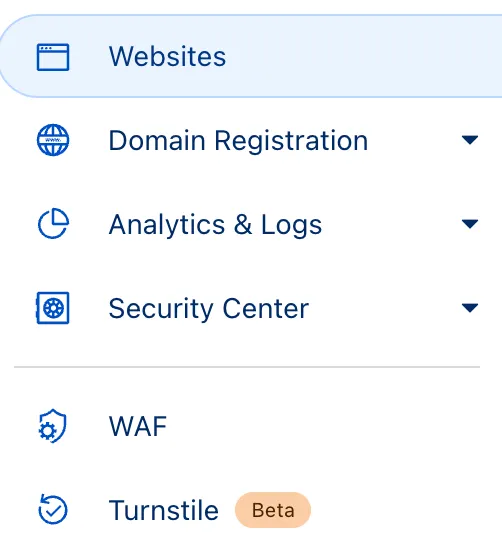This screenshot has height=554, width=502.
Task: Click gap between Security Center text and arrow
Action: pyautogui.click(x=385, y=308)
